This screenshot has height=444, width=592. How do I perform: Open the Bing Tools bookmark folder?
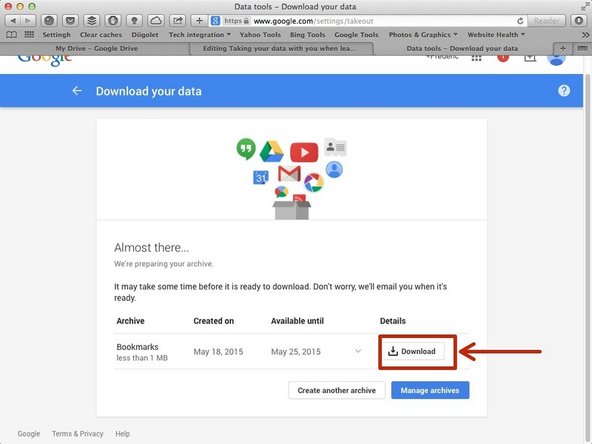pyautogui.click(x=307, y=35)
